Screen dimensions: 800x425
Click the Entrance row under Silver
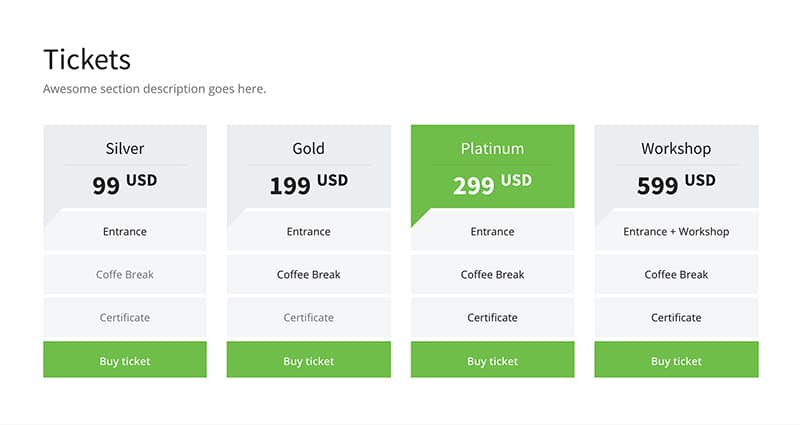coord(125,232)
